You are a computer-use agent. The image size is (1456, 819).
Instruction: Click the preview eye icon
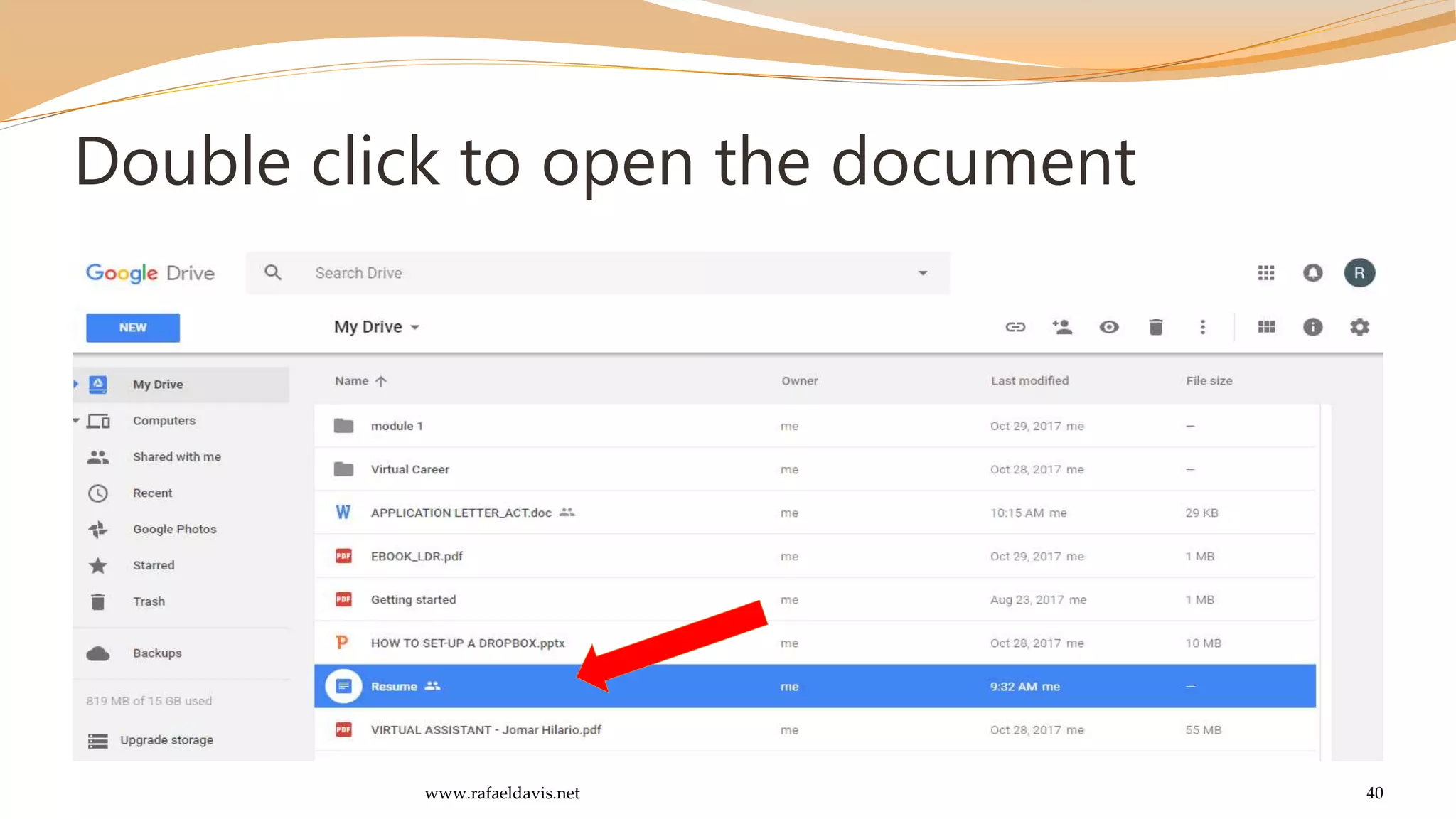1109,327
